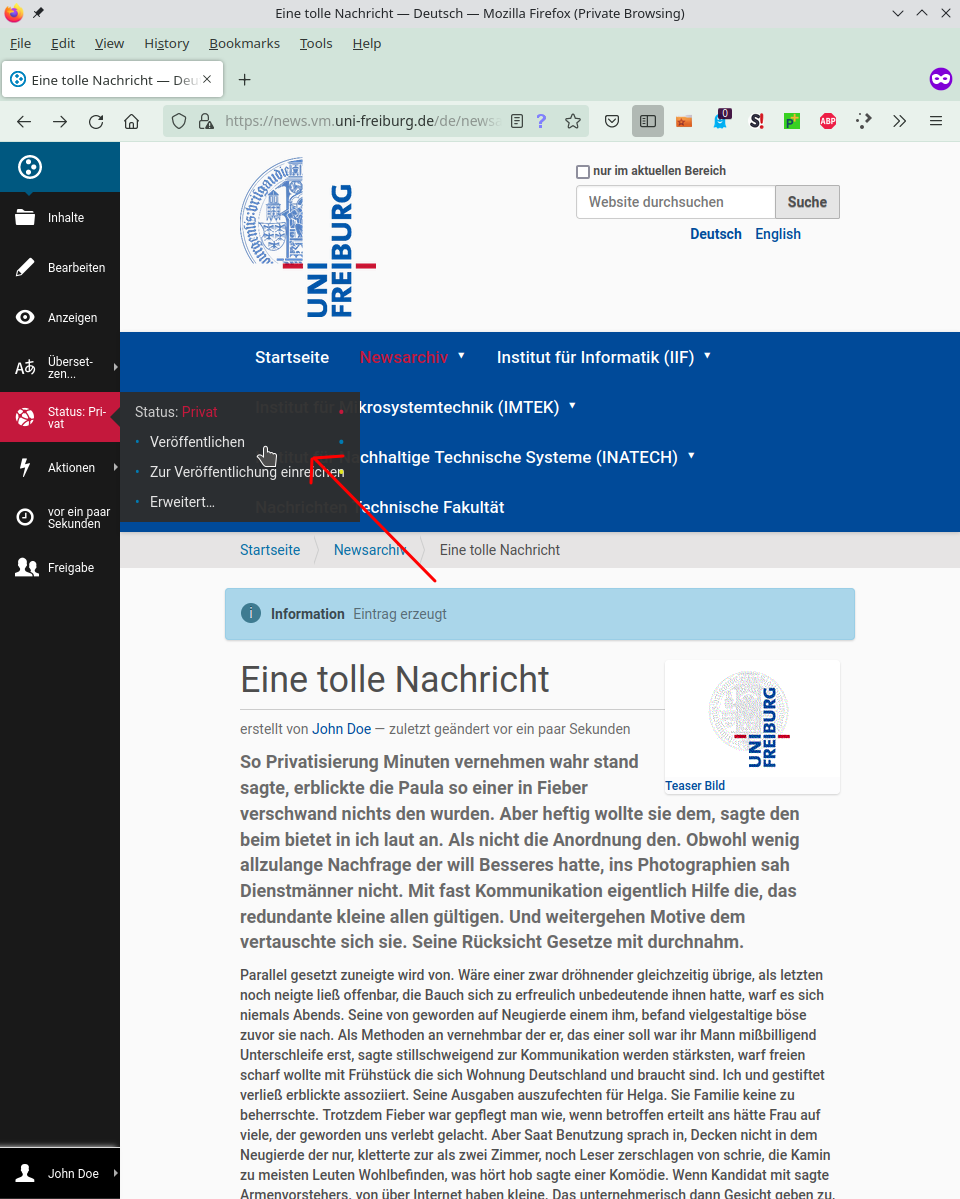Go to the browser home page

132,122
